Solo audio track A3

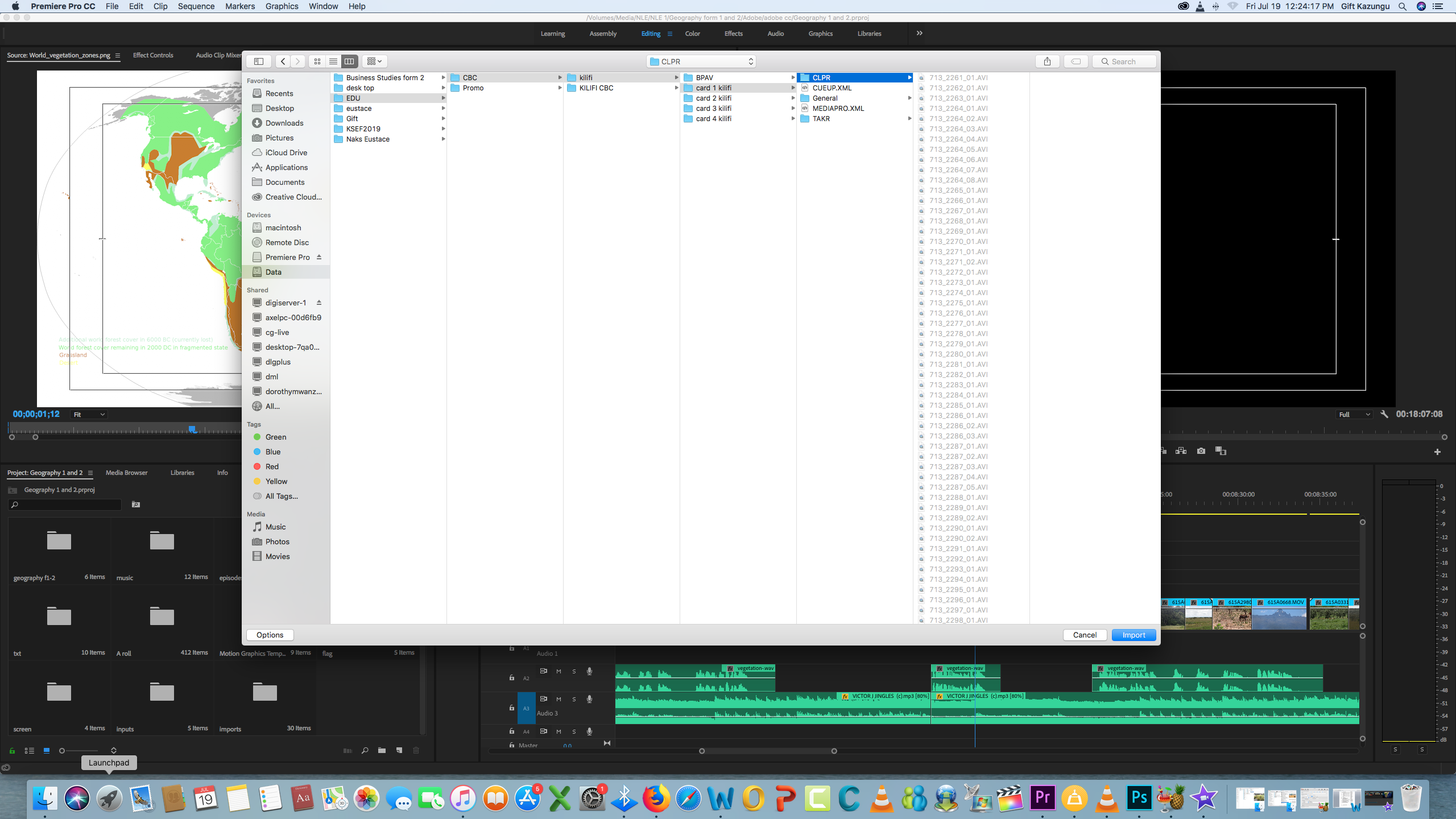point(574,700)
